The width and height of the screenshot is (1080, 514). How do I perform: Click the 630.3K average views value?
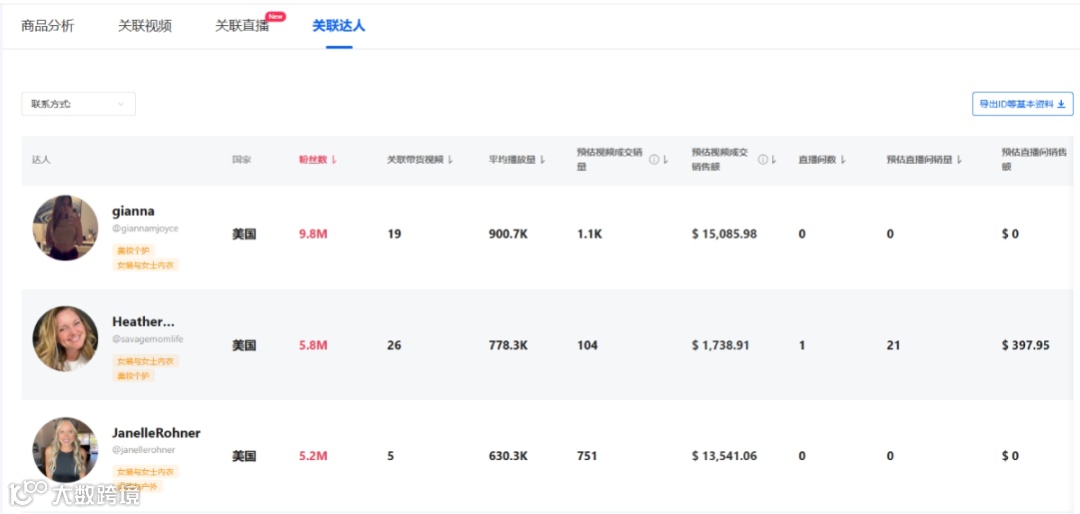pos(508,456)
